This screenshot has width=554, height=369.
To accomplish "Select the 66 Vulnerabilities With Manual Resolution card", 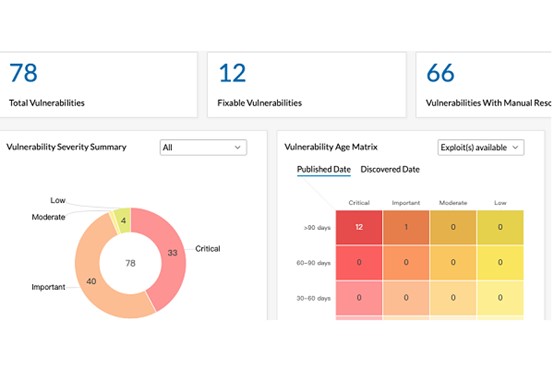I will 484,85.
